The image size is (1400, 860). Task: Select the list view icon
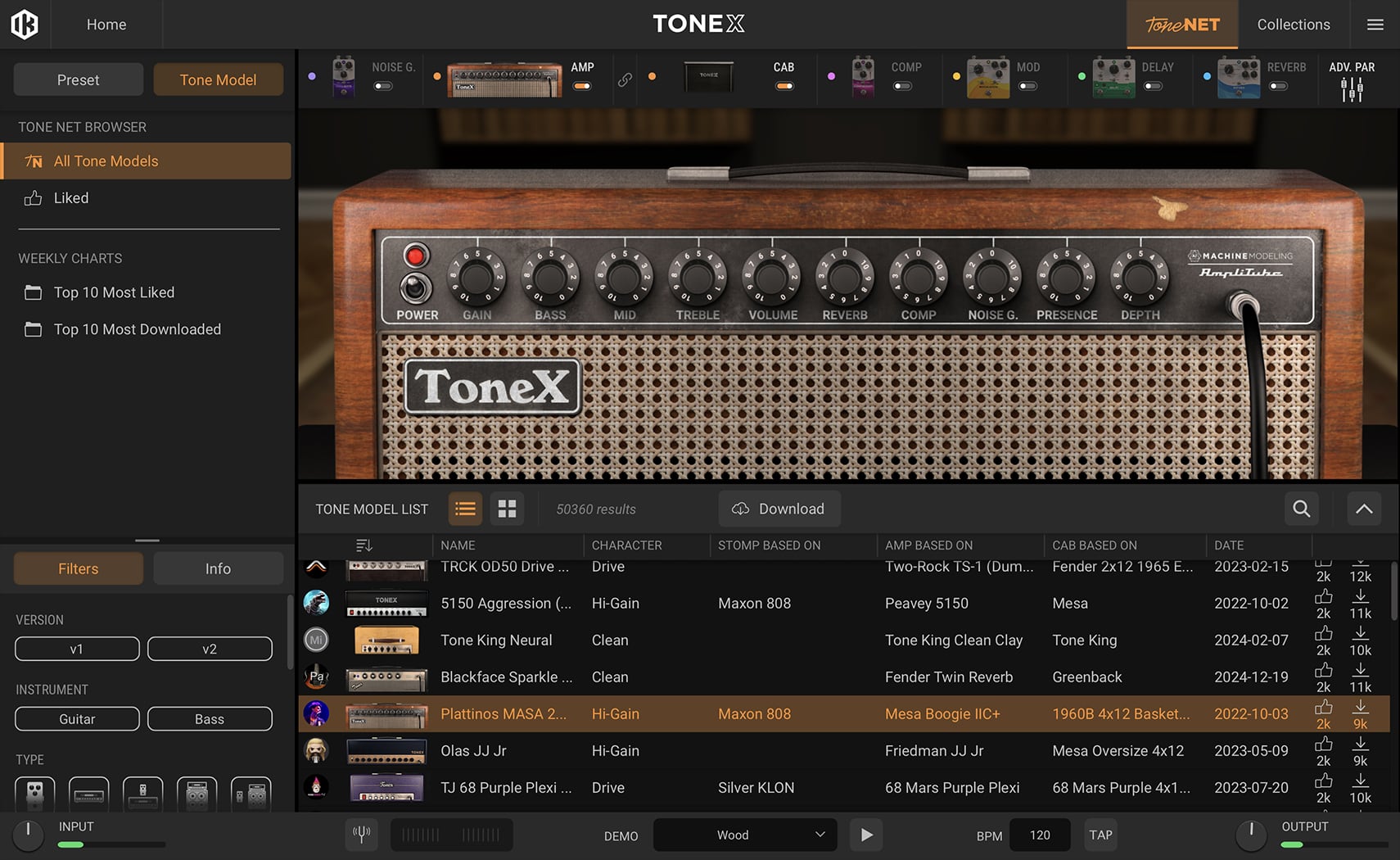(465, 509)
